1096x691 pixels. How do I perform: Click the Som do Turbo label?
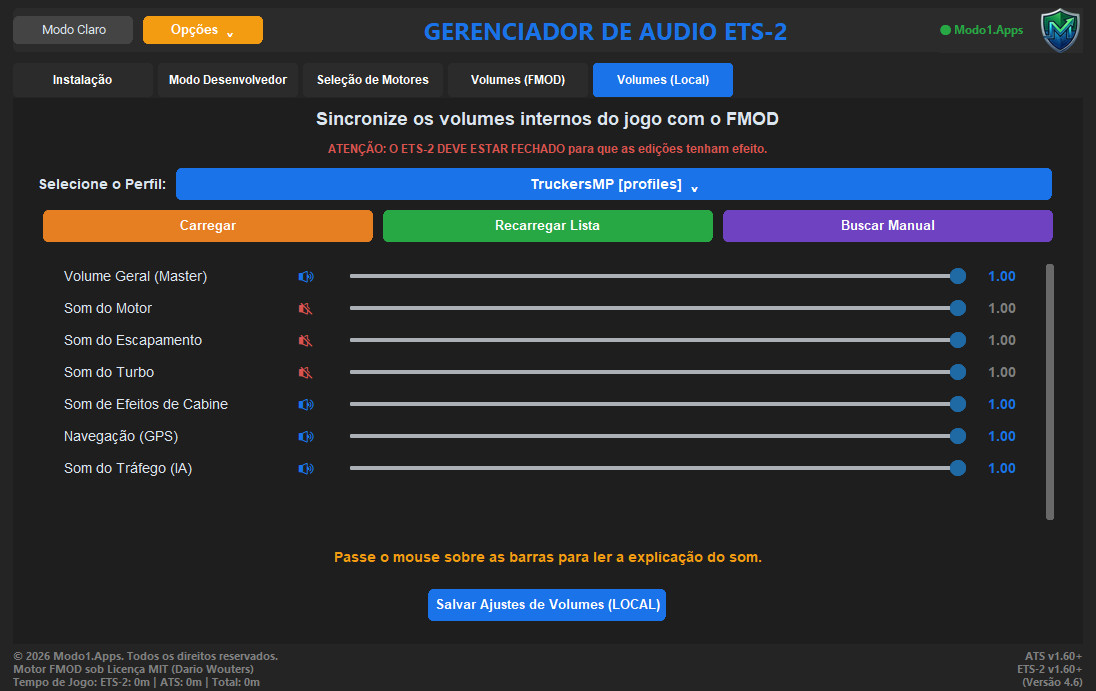coord(109,372)
